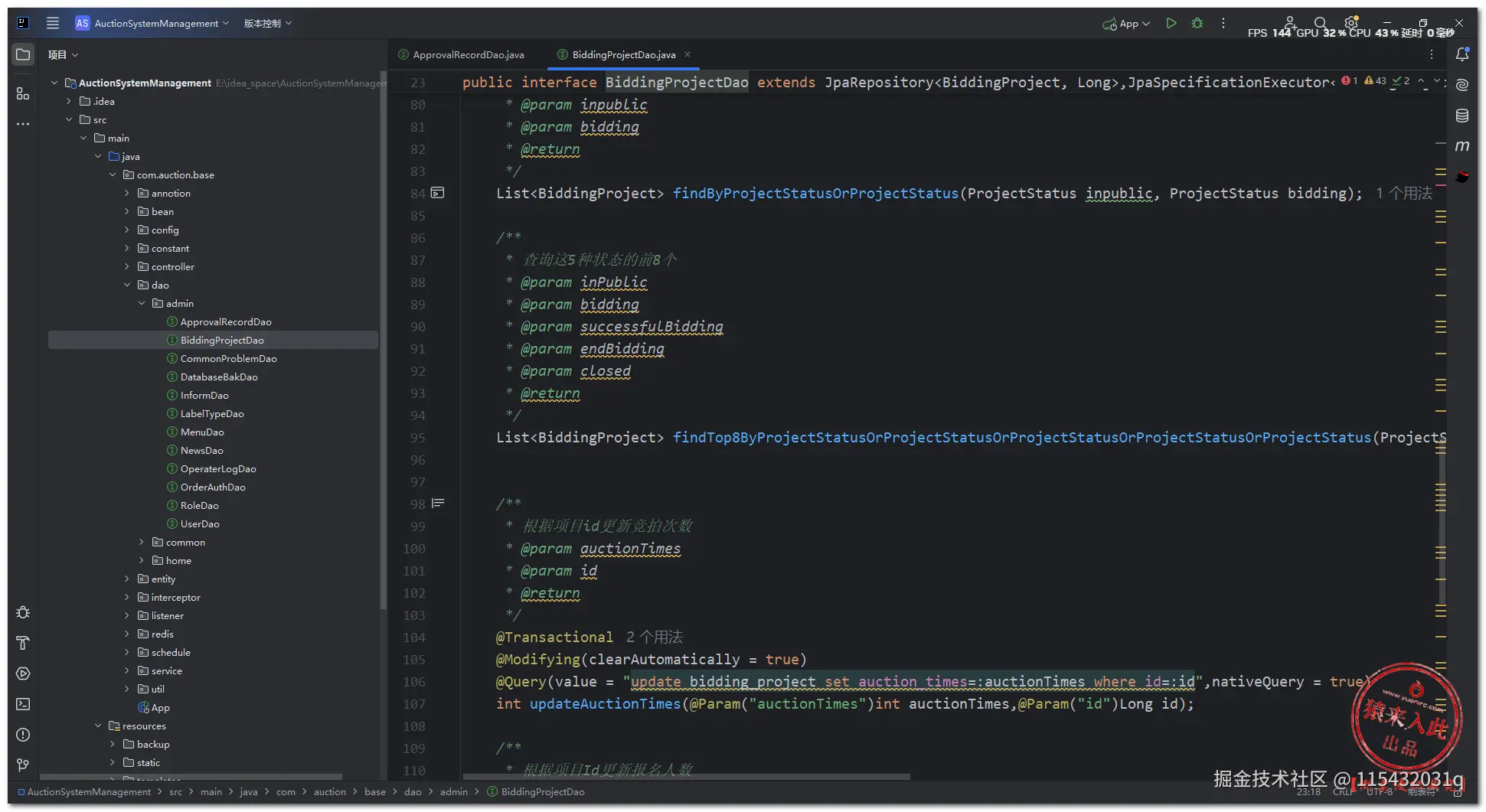
Task: Collapse the AuctionSystemManagement root node
Action: (54, 83)
